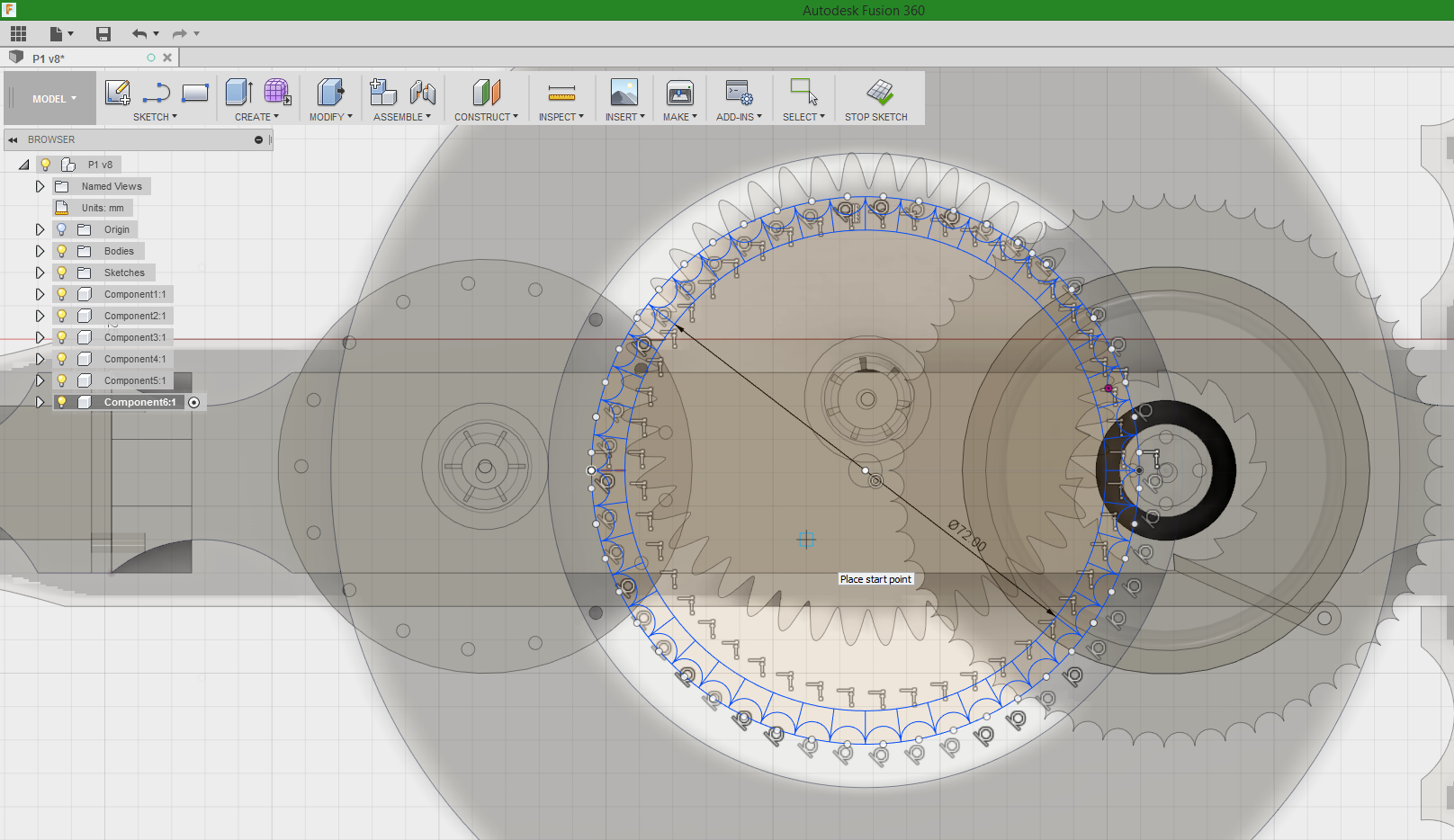Viewport: 1454px width, 840px height.
Task: Toggle visibility bulb of Bodies folder
Action: click(61, 251)
